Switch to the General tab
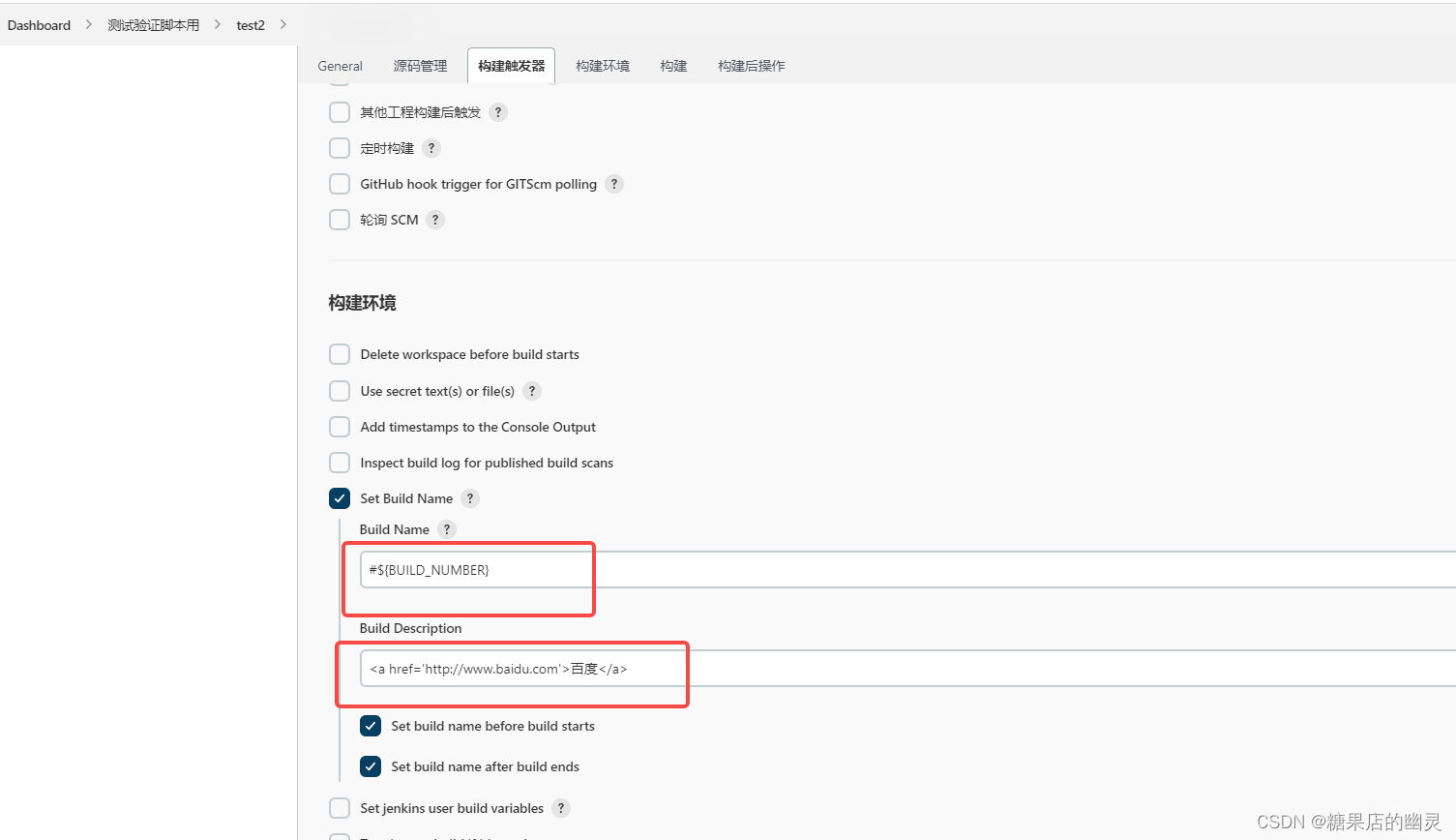Viewport: 1456px width, 840px height. 341,66
